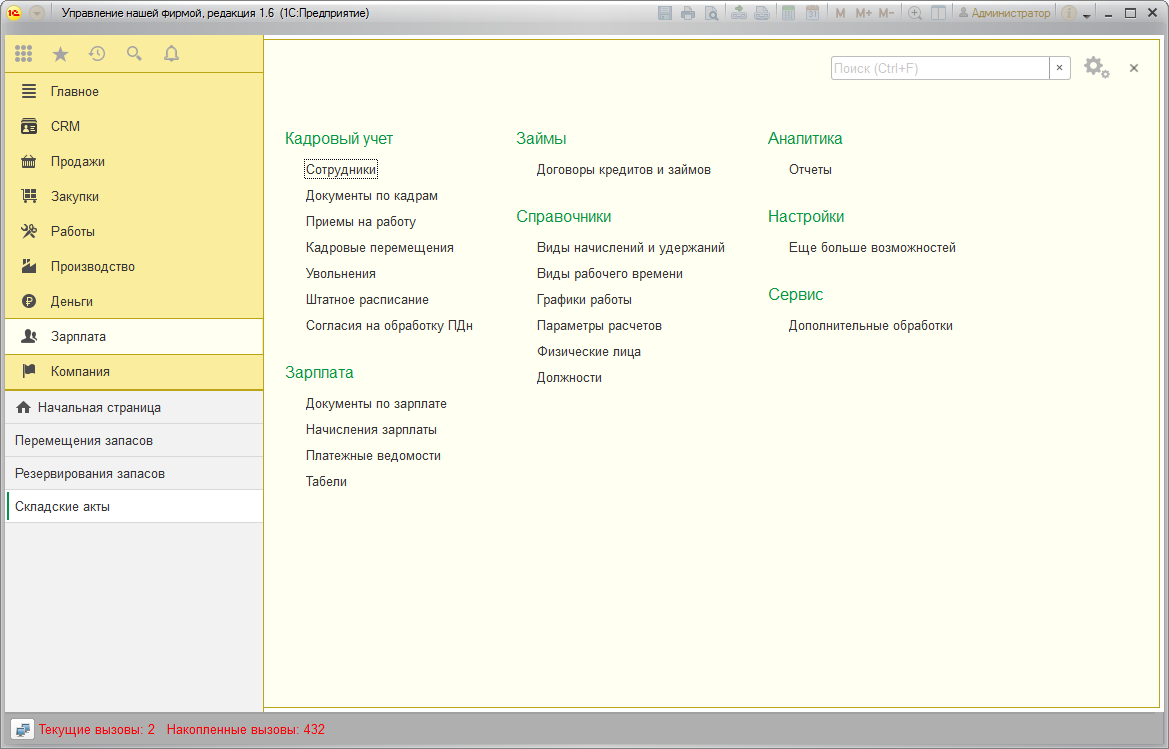The image size is (1169, 749).
Task: Open the calendar icon
Action: point(812,13)
